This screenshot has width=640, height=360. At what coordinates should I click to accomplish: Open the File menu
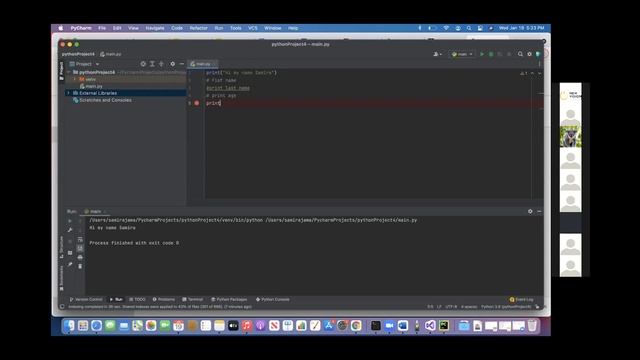(102, 28)
